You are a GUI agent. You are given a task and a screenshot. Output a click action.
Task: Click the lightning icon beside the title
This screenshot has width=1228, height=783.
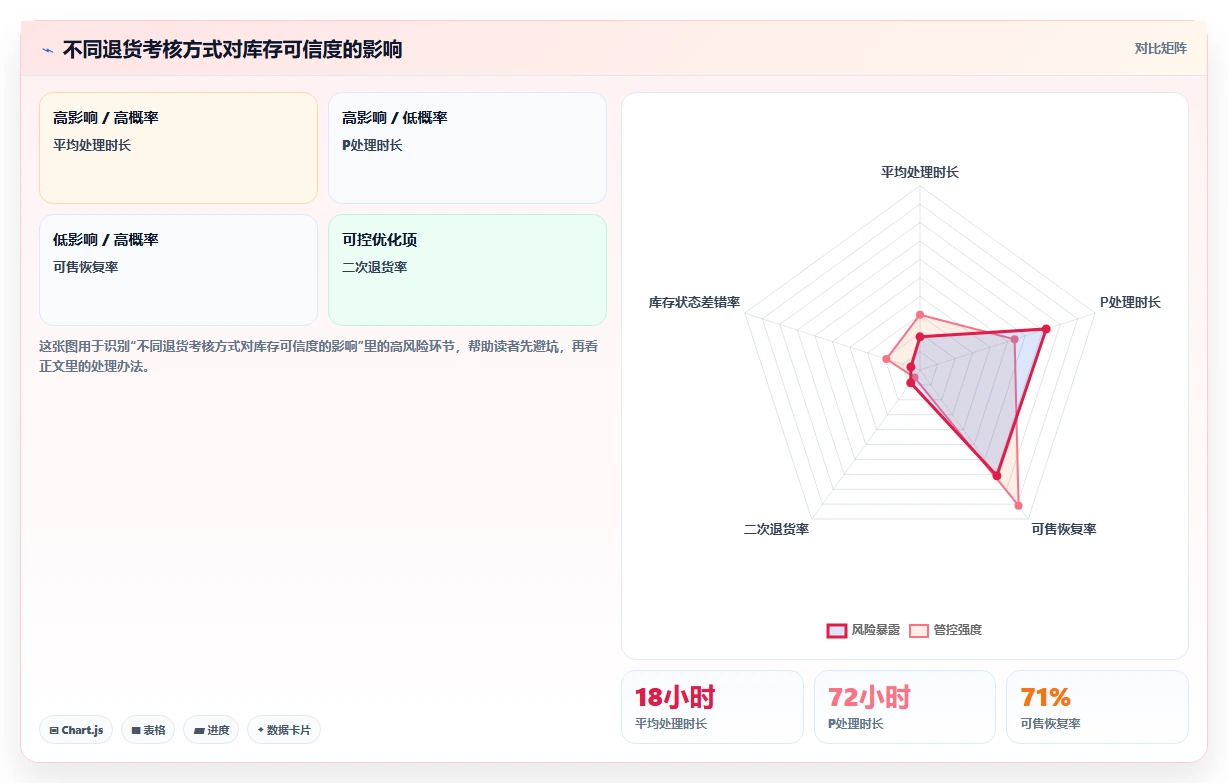click(47, 50)
